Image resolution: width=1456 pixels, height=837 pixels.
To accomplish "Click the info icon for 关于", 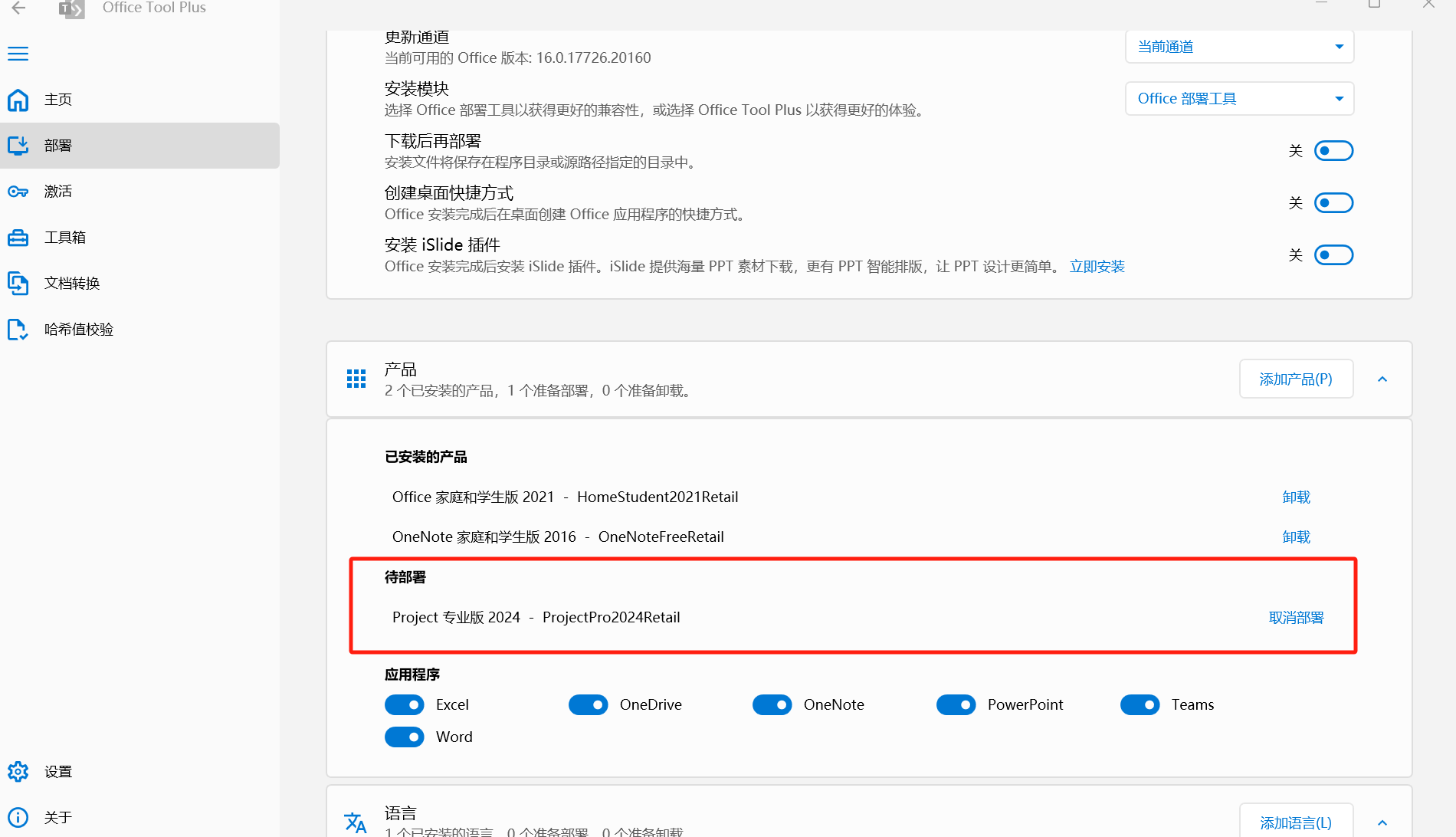I will point(18,817).
